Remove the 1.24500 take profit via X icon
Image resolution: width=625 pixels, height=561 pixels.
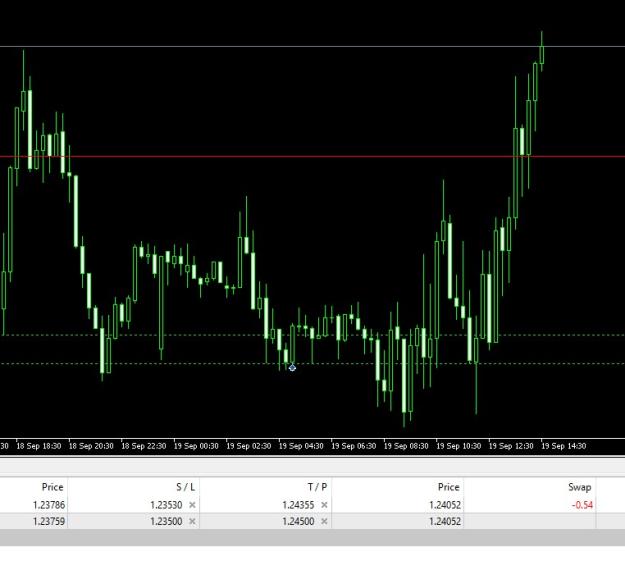pyautogui.click(x=324, y=522)
